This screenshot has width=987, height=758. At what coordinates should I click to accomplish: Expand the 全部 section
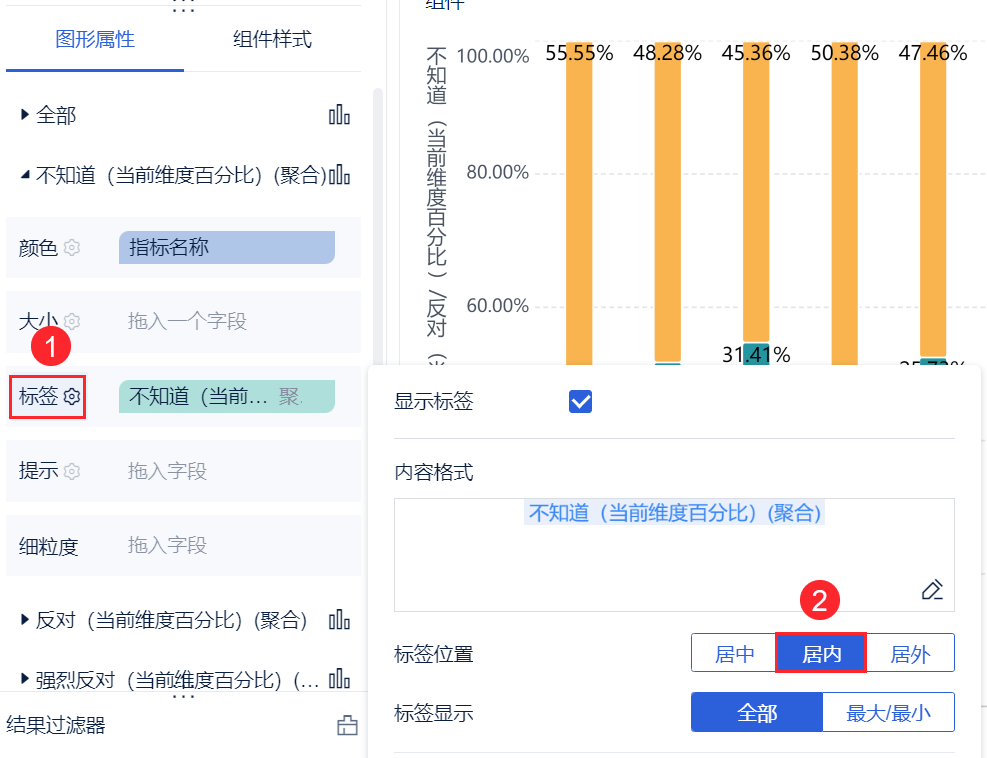click(25, 115)
